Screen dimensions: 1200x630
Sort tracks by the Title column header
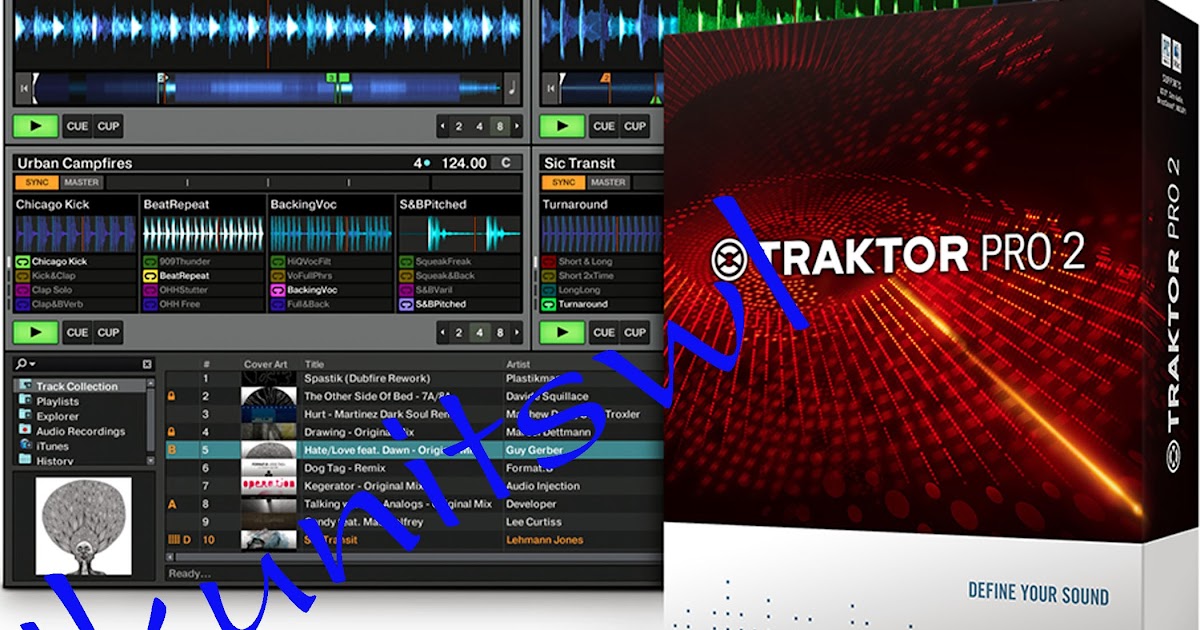point(314,364)
